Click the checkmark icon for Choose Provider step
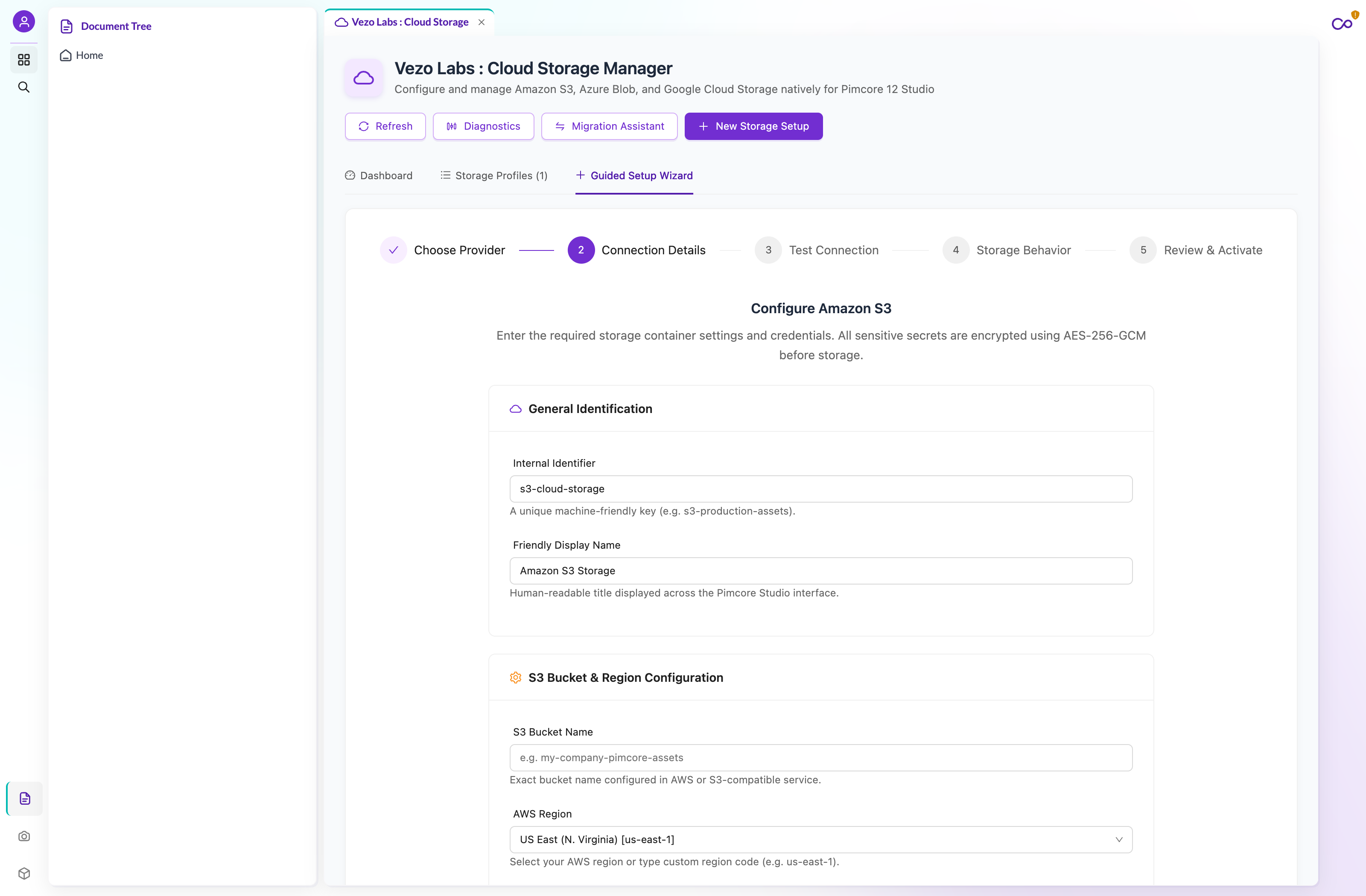This screenshot has width=1366, height=896. coord(393,250)
